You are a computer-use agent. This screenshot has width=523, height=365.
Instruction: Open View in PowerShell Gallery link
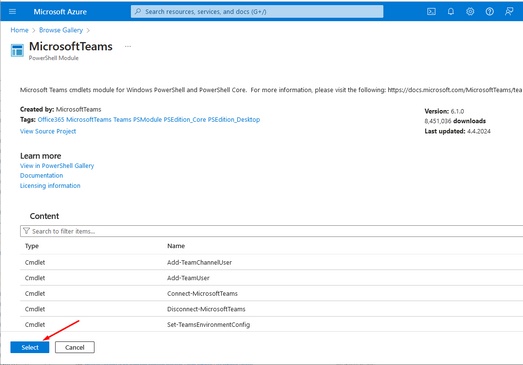(57, 165)
